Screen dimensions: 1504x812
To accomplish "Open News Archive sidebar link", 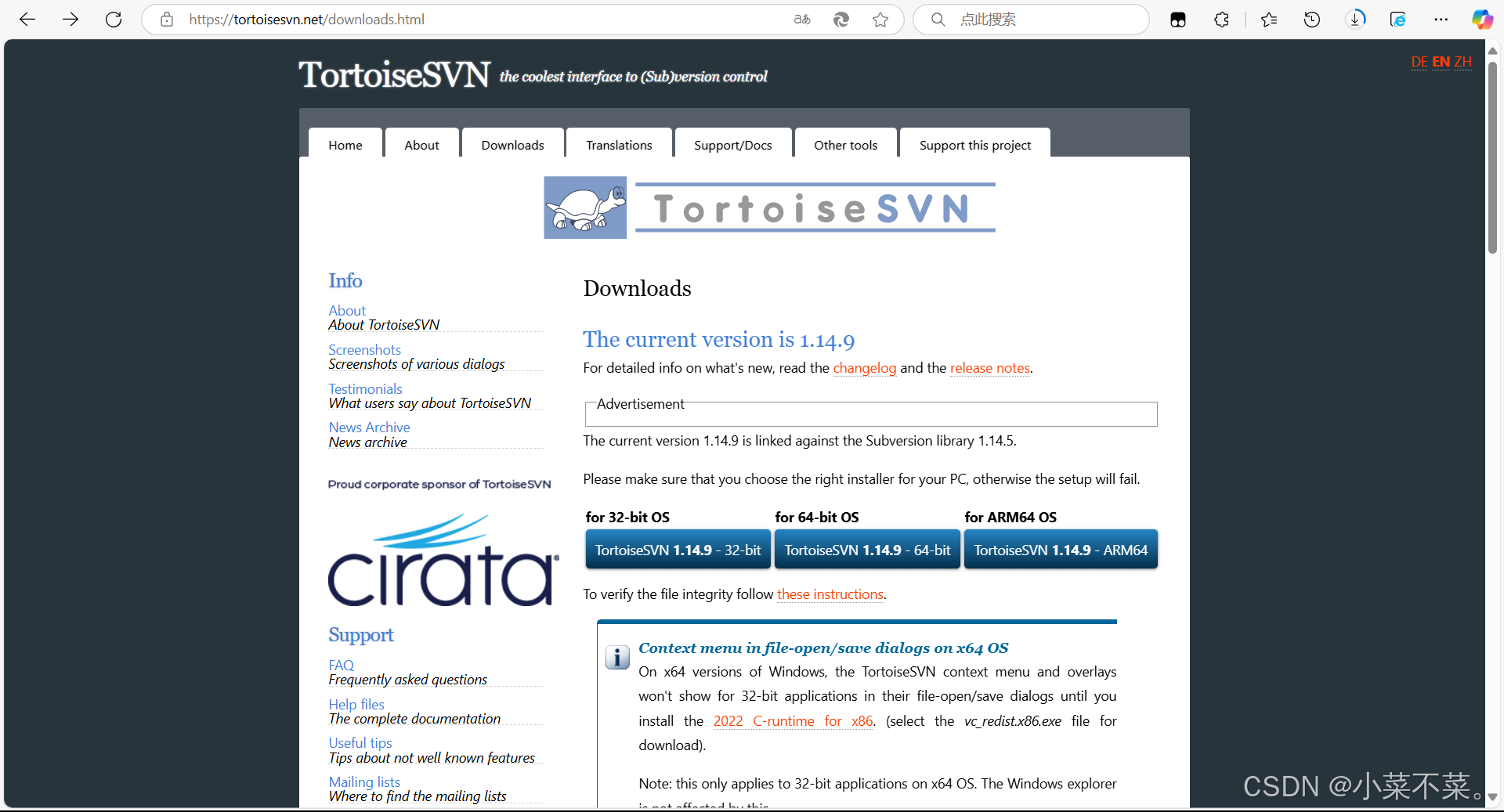I will click(x=370, y=428).
